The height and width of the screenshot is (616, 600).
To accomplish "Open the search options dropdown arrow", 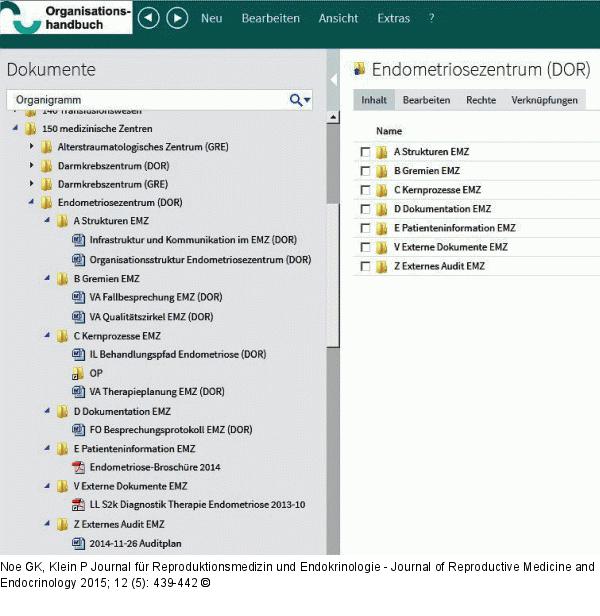I will [307, 100].
